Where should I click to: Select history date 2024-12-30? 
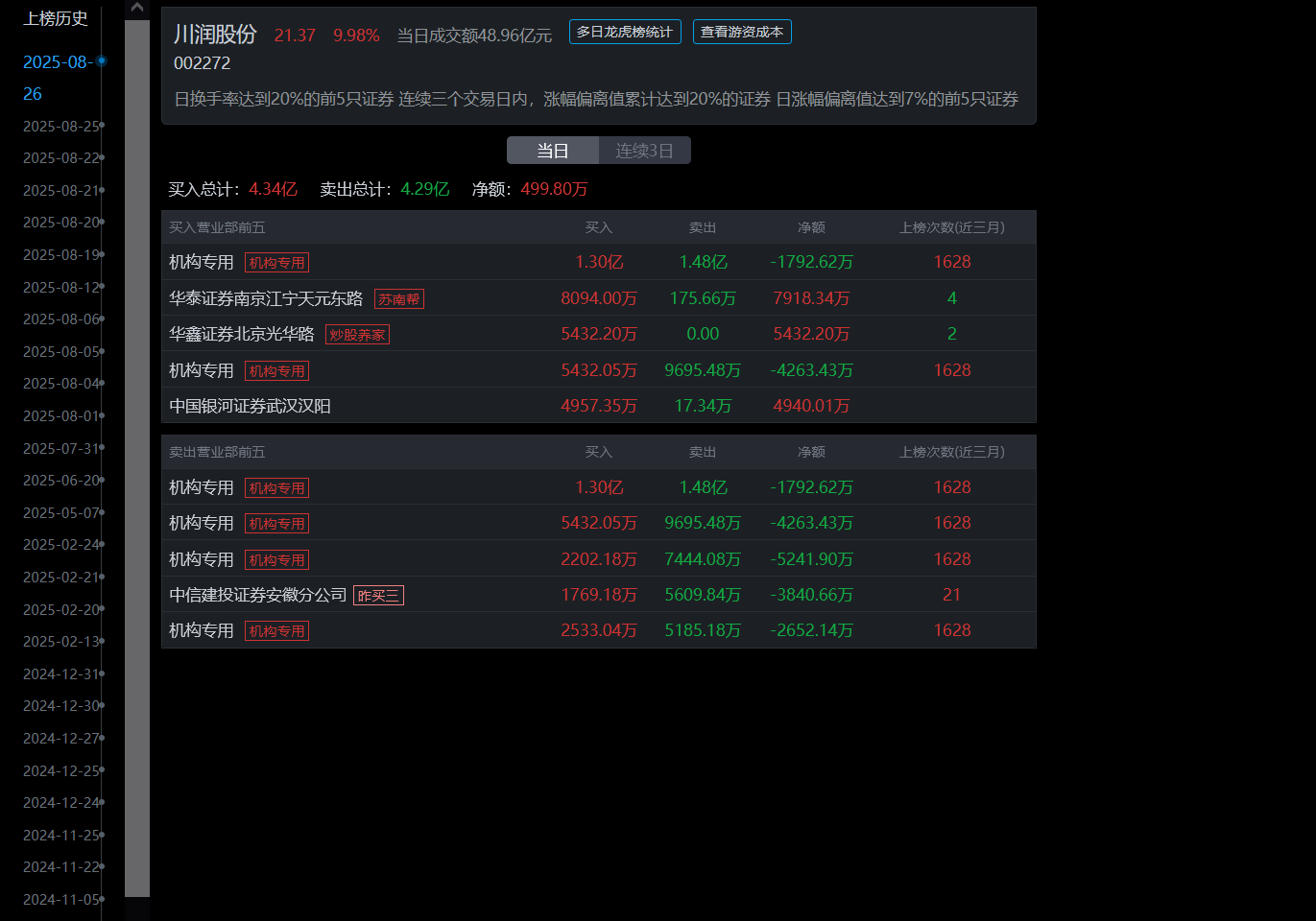[x=61, y=705]
